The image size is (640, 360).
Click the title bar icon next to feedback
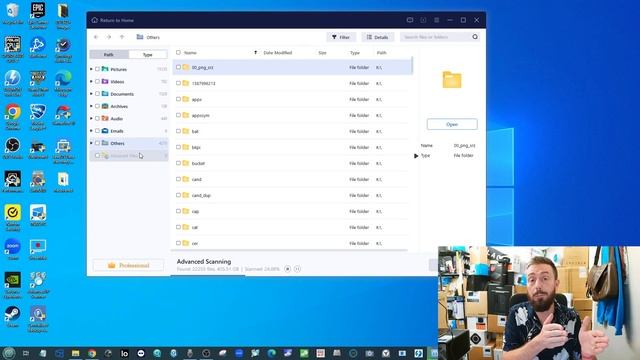423,20
